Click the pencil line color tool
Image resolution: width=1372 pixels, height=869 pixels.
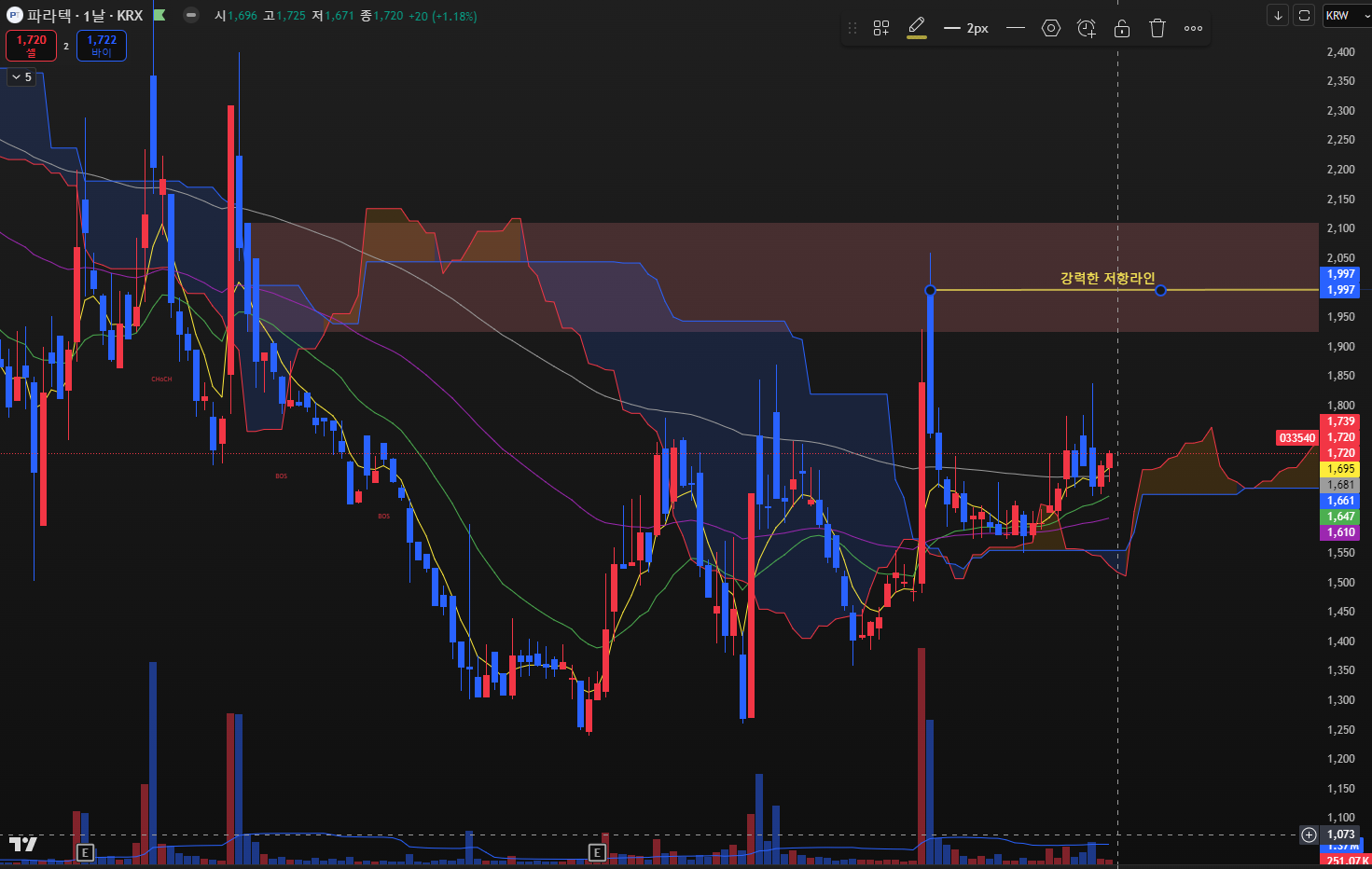click(x=917, y=28)
